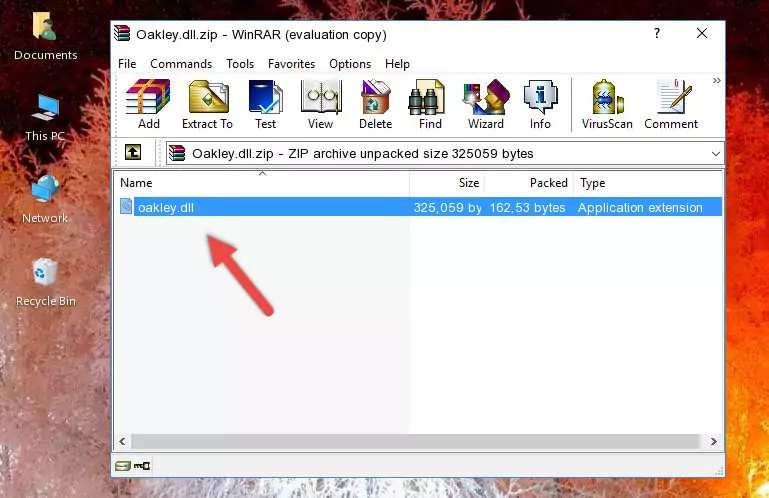The height and width of the screenshot is (498, 769).
Task: Sort by the Type column header
Action: (647, 183)
